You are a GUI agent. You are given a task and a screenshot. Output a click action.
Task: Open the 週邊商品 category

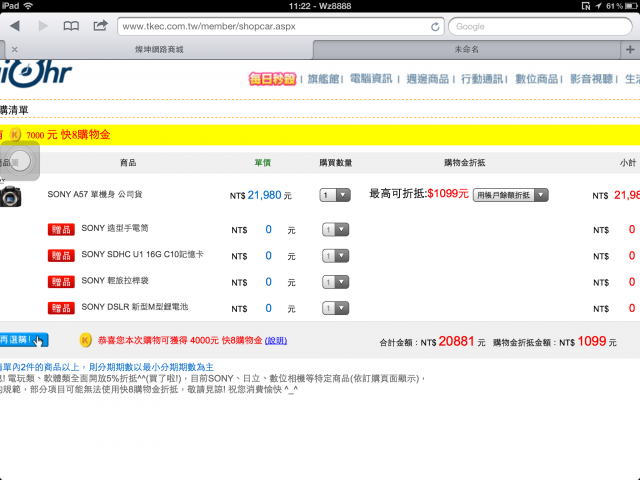coord(427,79)
